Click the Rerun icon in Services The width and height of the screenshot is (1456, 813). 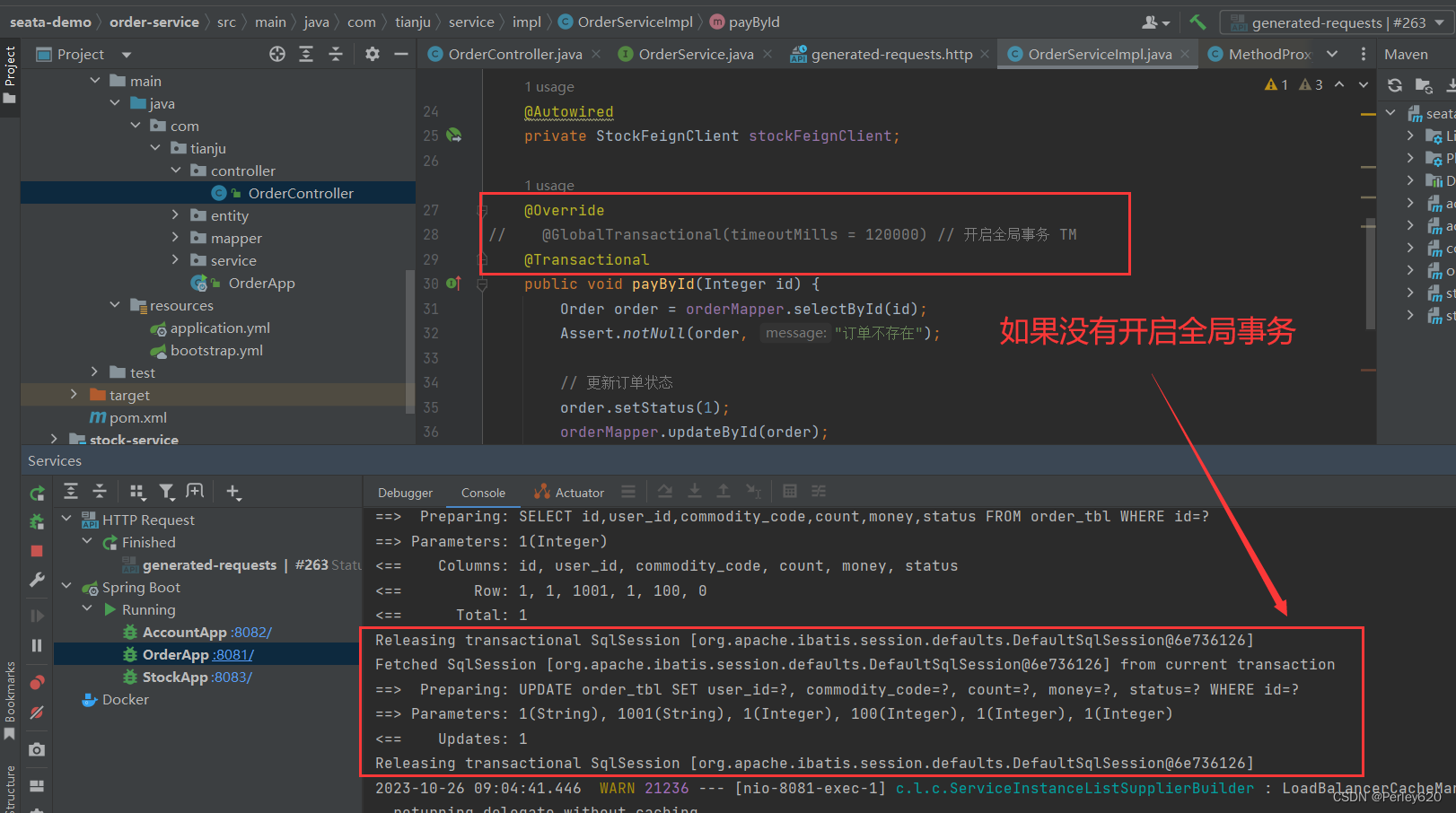(37, 493)
